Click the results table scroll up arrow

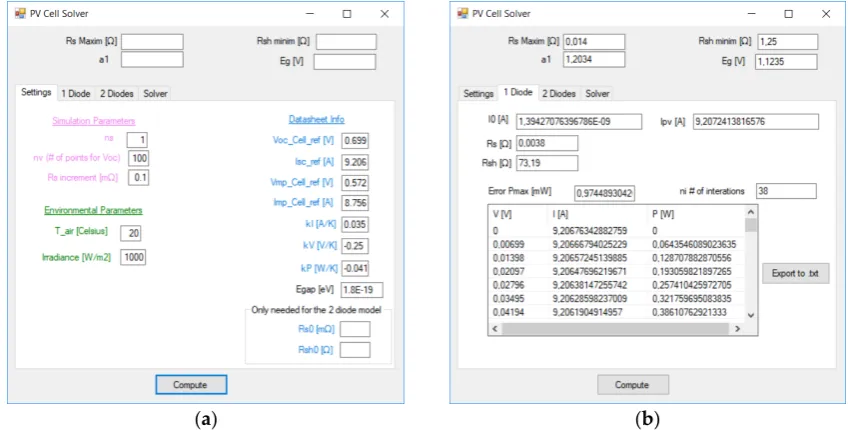(750, 212)
